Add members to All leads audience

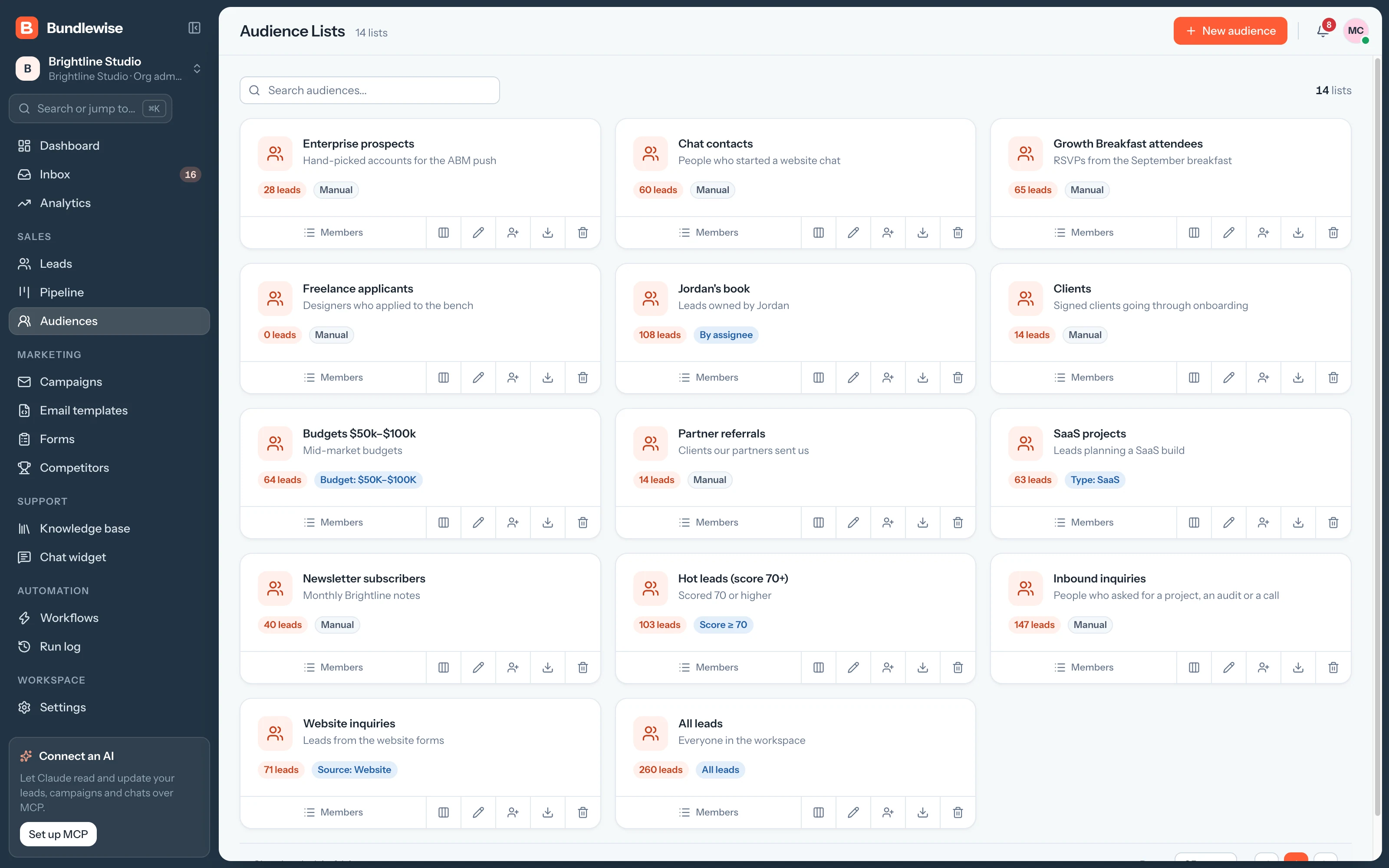click(x=888, y=812)
